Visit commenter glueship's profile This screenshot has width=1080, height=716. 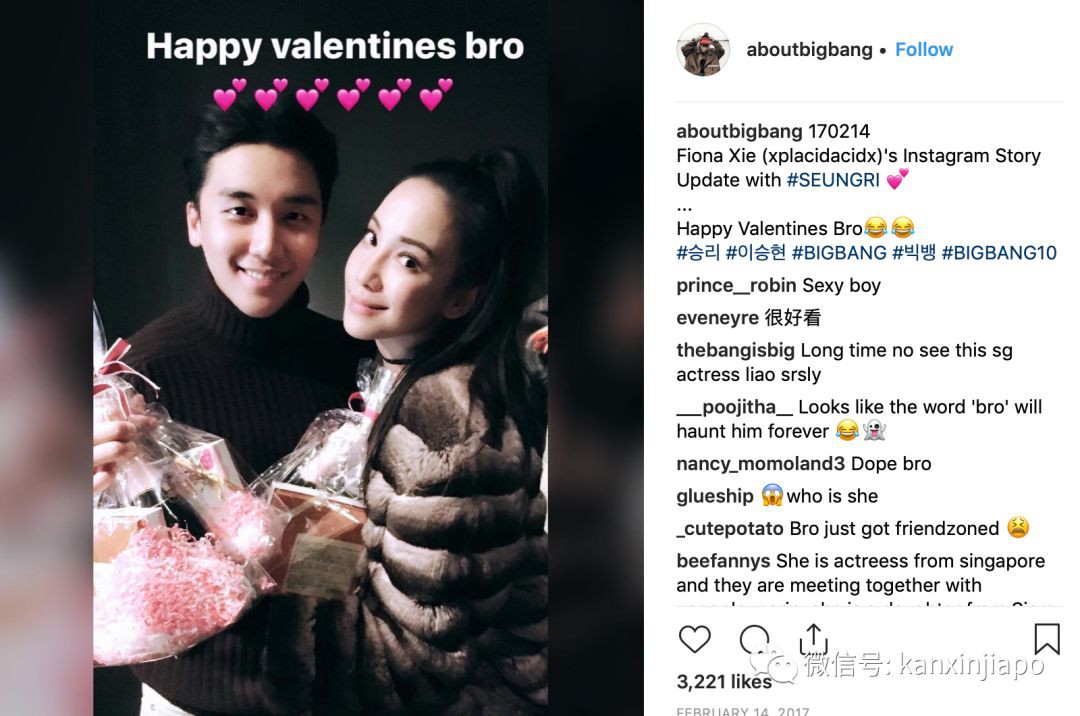(715, 496)
